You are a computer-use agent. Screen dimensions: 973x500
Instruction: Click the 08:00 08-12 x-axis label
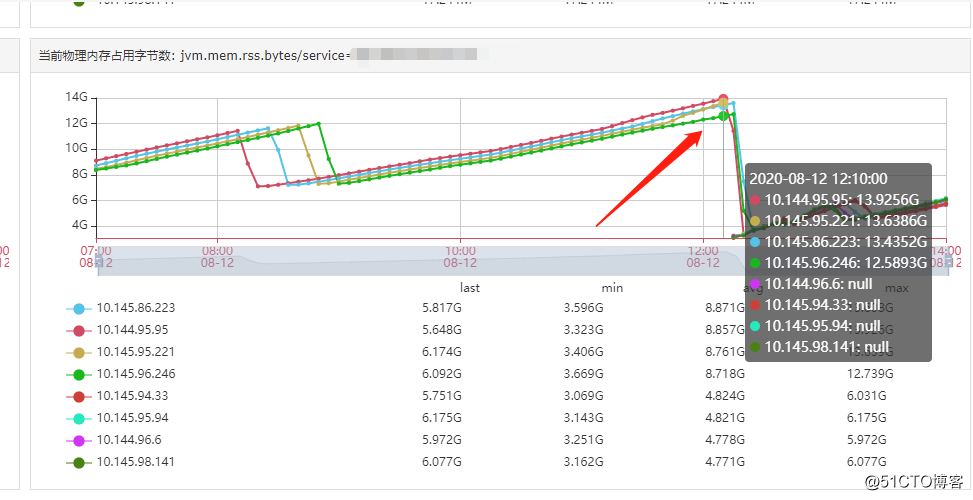[217, 257]
